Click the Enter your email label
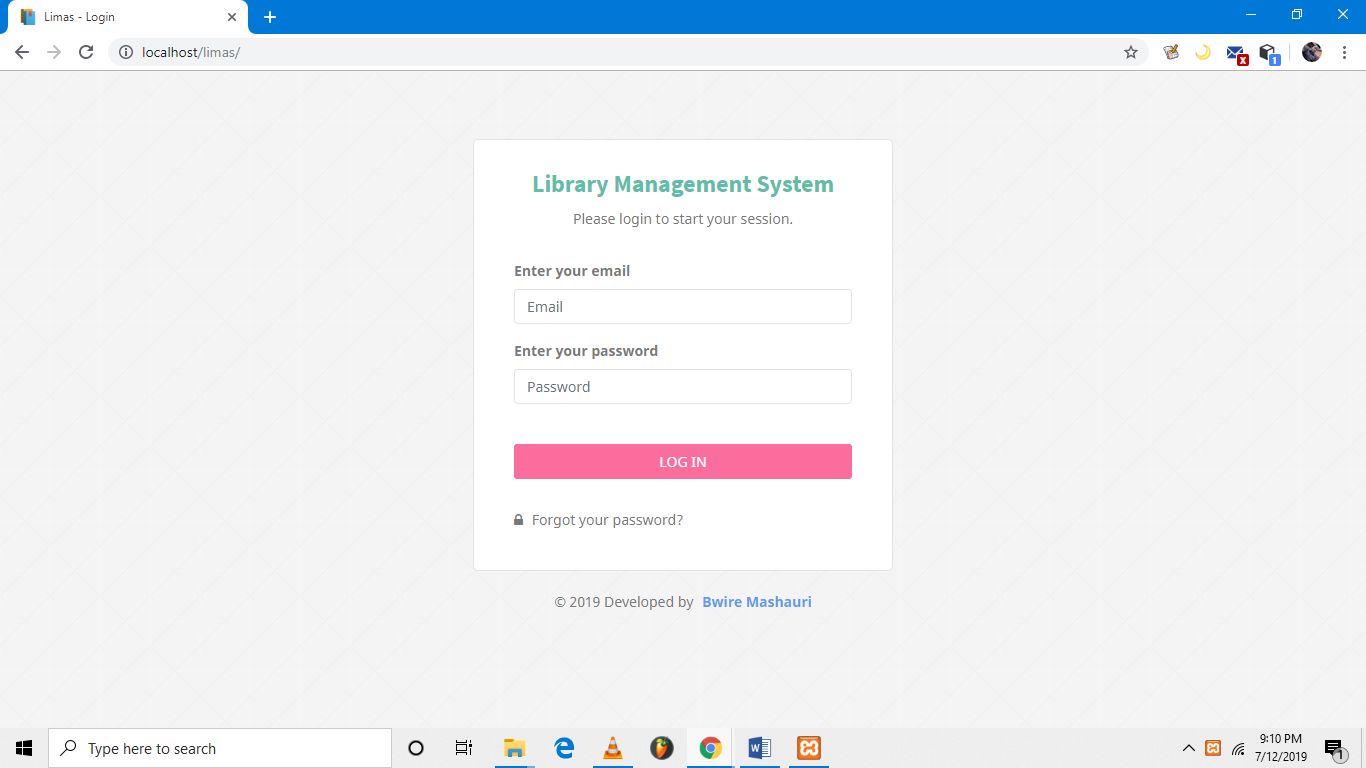Viewport: 1366px width, 768px height. (572, 271)
